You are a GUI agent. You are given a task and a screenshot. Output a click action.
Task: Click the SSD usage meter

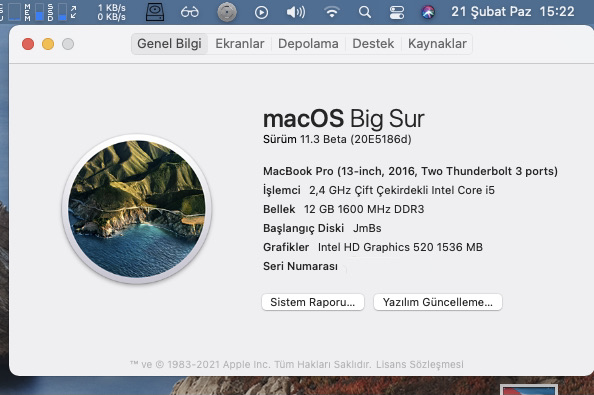pyautogui.click(x=57, y=12)
